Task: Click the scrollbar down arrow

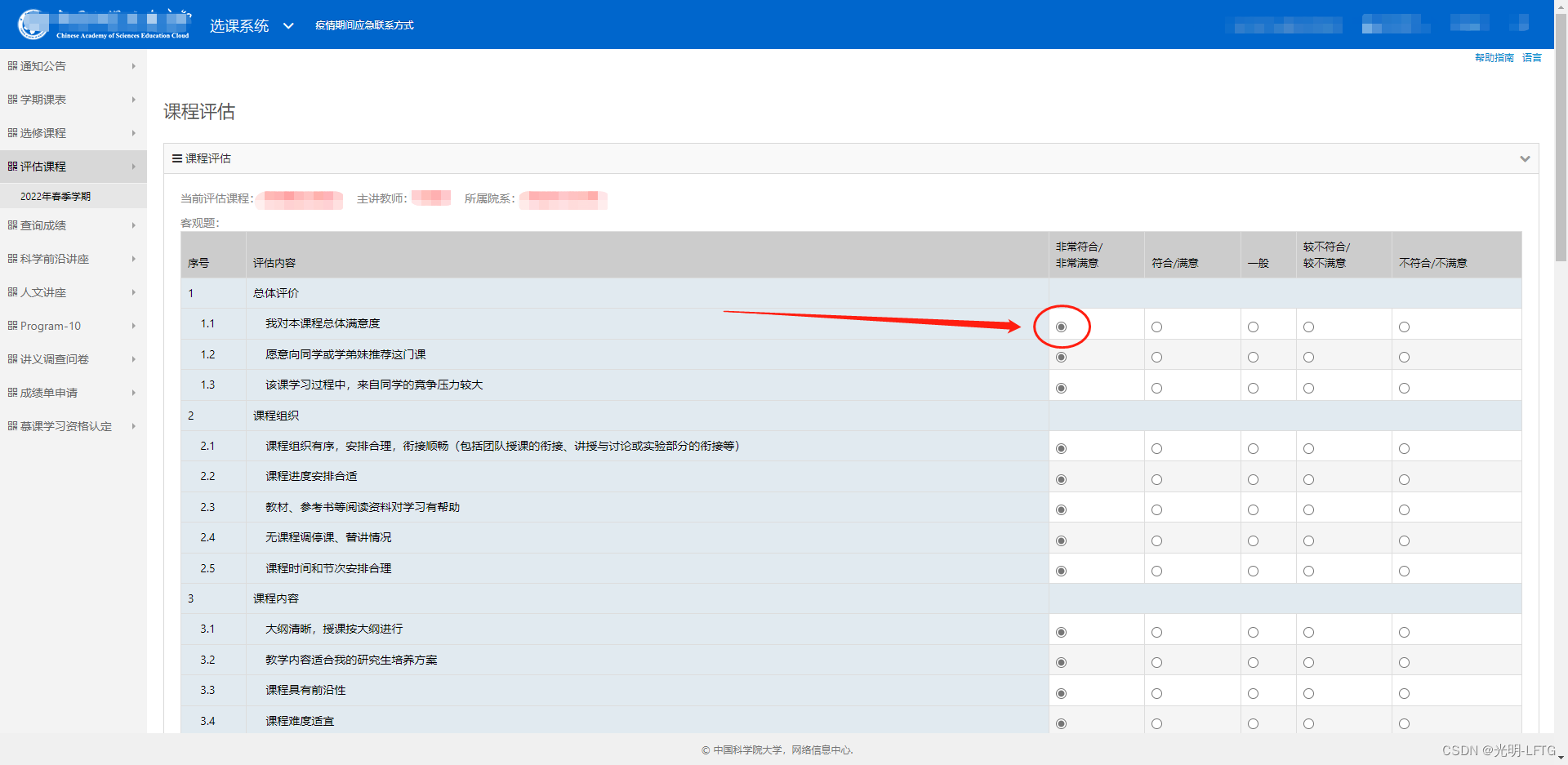Action: (1561, 758)
